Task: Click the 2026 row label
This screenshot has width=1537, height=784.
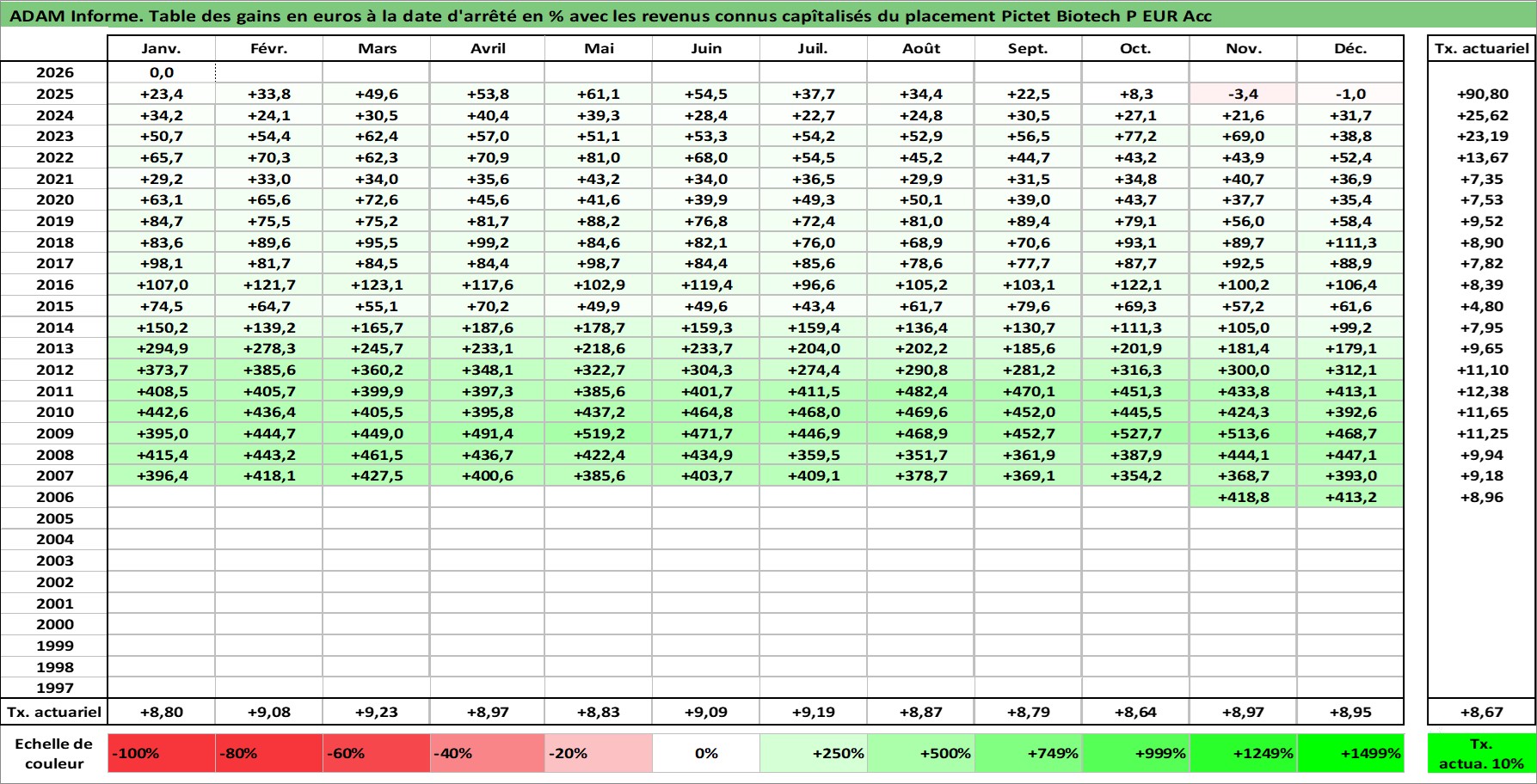Action: tap(54, 72)
